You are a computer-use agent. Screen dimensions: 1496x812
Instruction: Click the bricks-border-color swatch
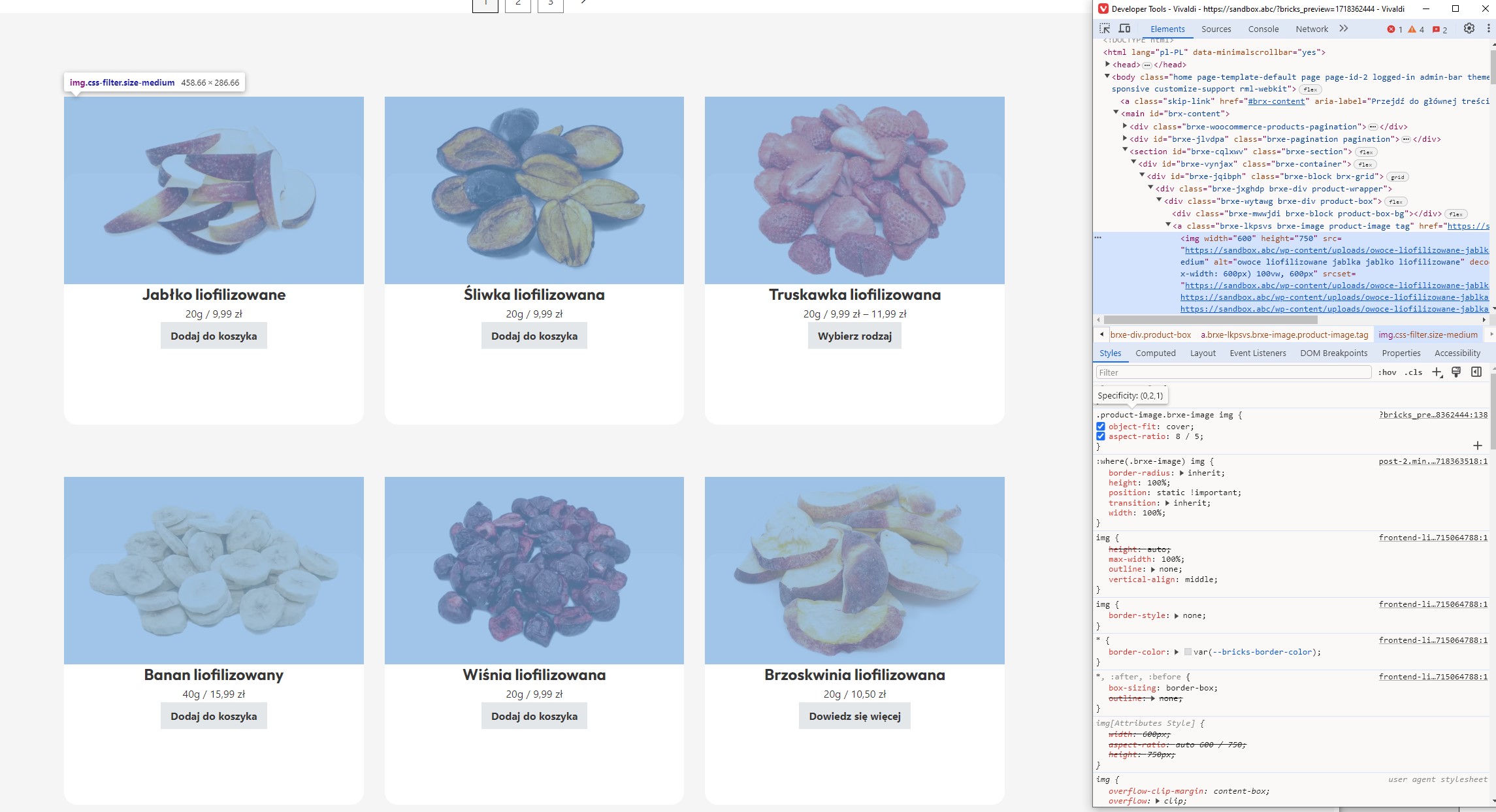click(1188, 652)
